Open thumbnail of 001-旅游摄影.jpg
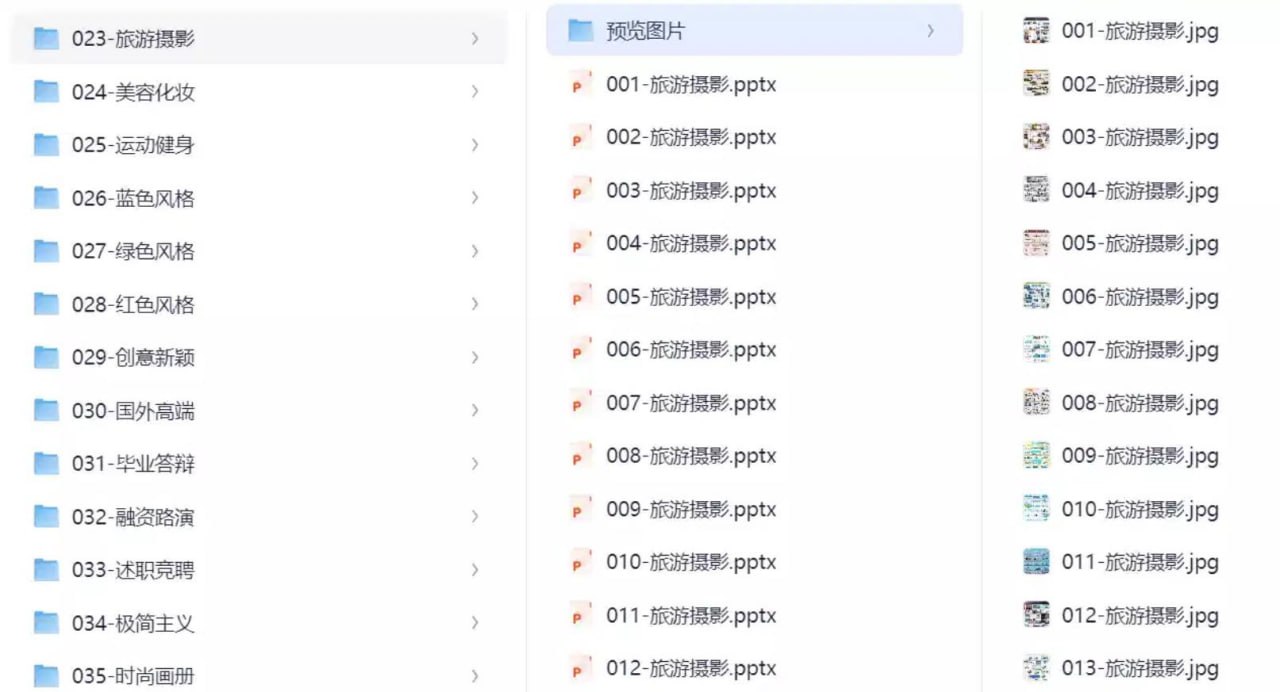 pyautogui.click(x=1037, y=31)
